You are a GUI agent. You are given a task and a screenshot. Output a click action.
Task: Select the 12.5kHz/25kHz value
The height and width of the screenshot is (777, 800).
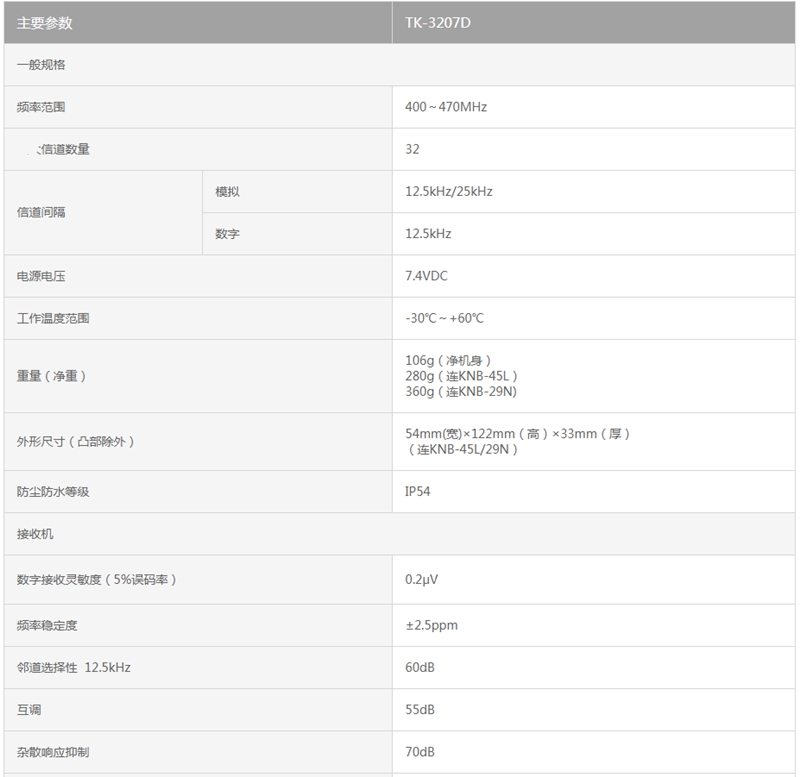click(x=449, y=192)
